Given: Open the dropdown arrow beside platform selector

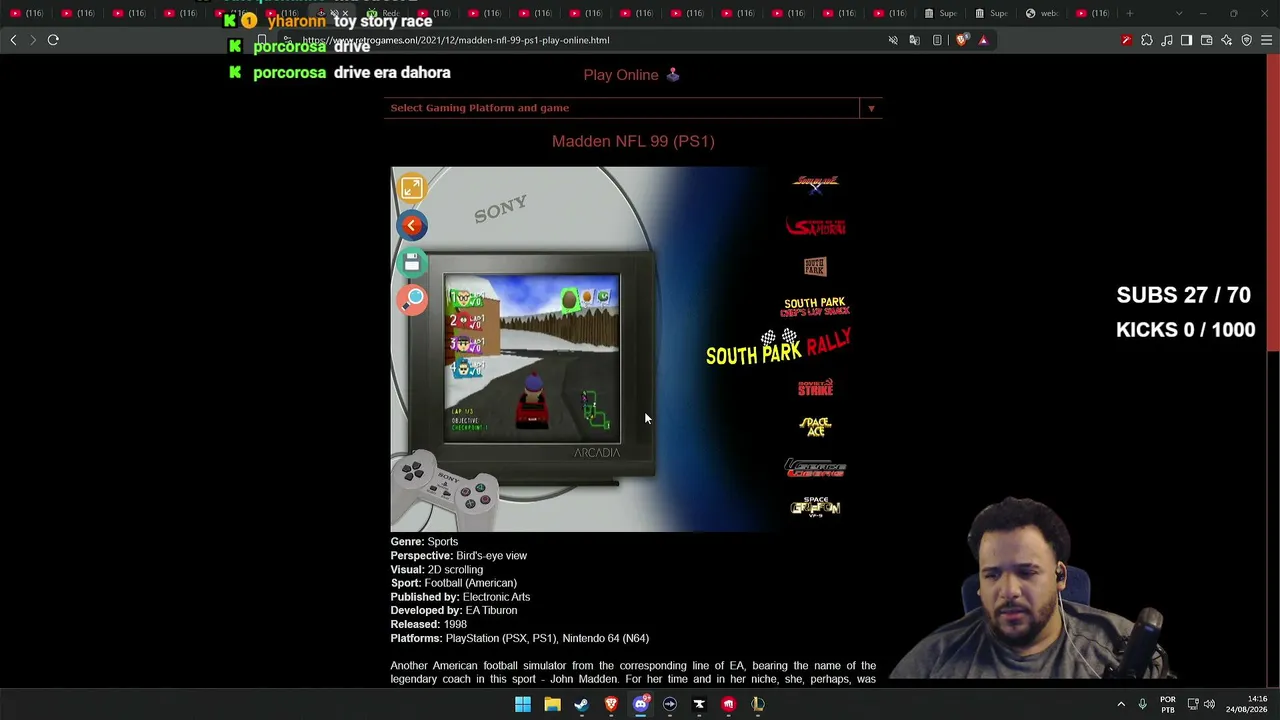Looking at the screenshot, I should 871,108.
